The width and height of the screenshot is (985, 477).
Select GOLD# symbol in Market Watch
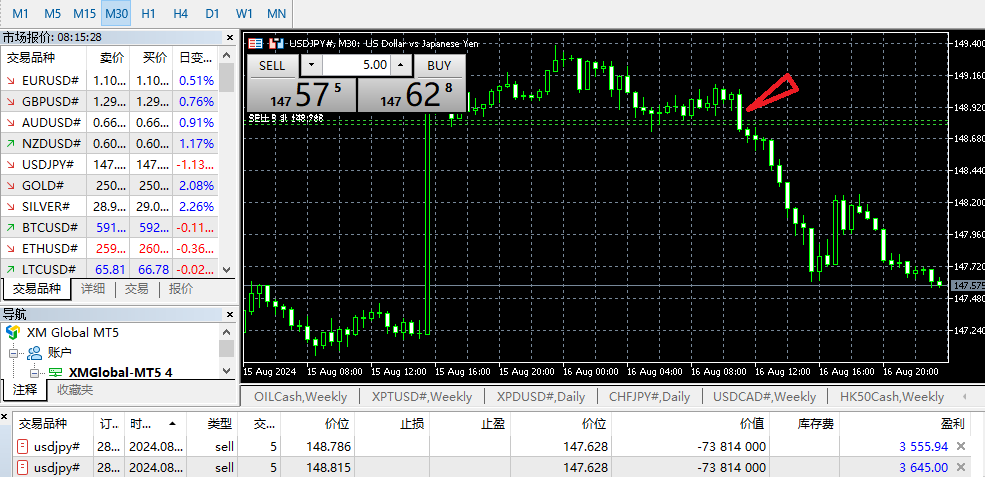tap(43, 186)
